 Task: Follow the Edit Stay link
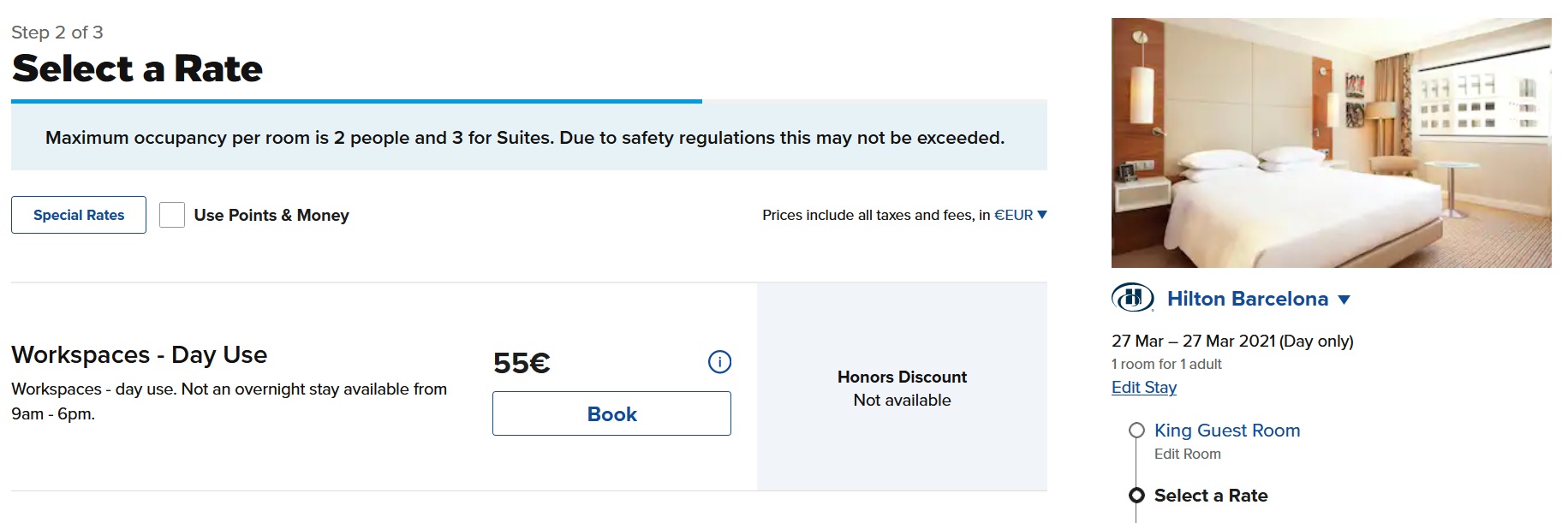1143,388
